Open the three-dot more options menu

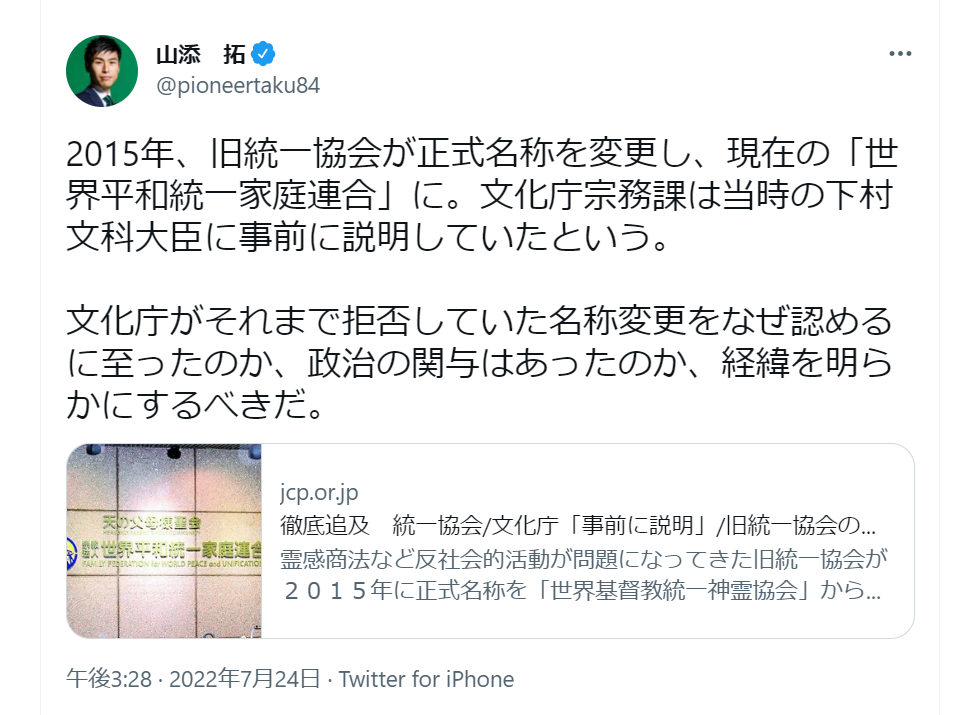click(899, 54)
